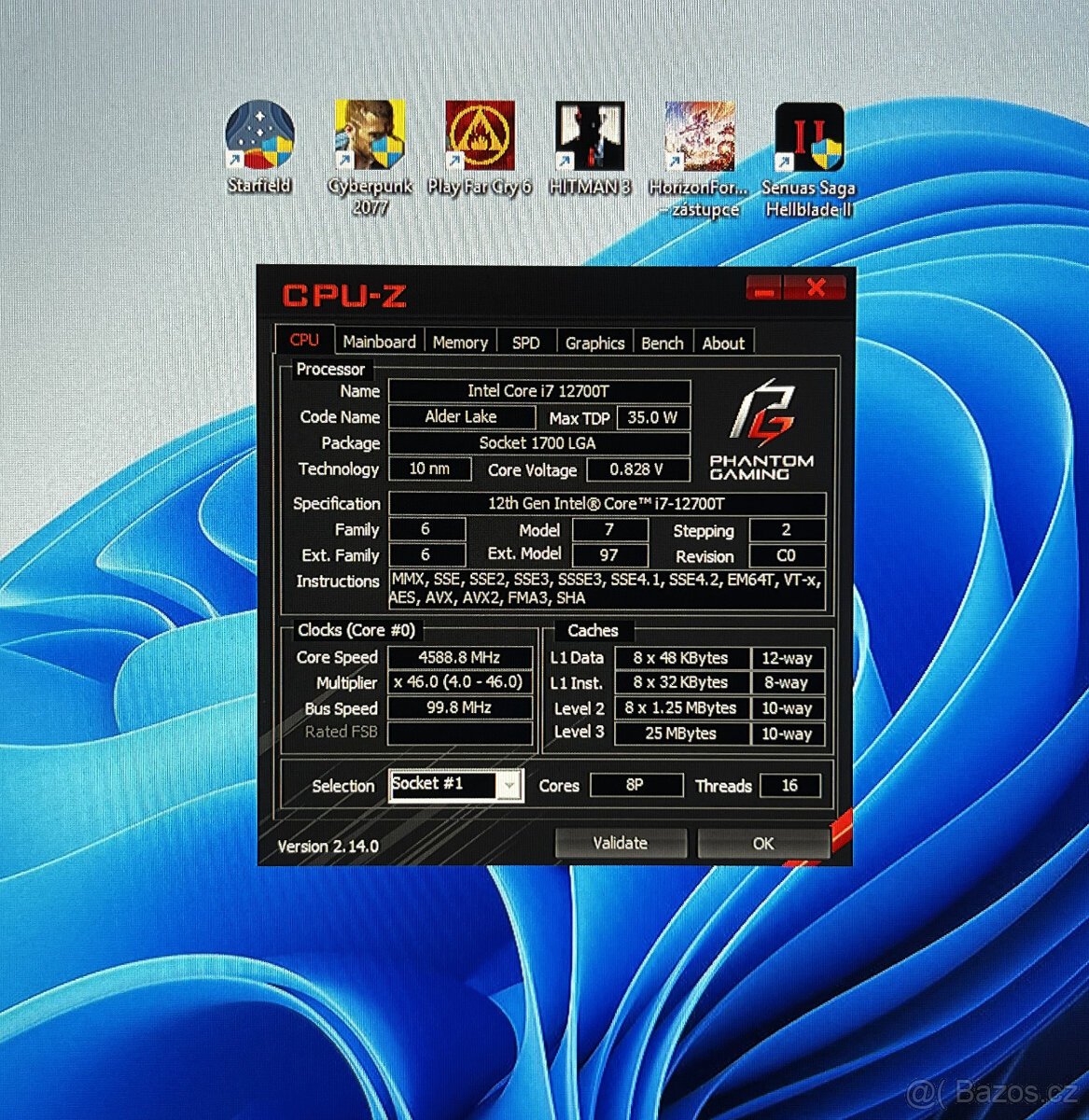Open the About tab
Screen dimensions: 1089x1120
pyautogui.click(x=724, y=341)
